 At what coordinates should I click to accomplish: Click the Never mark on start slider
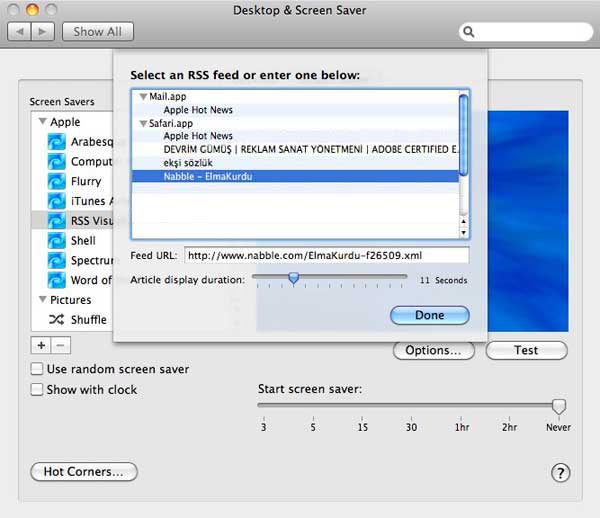point(558,427)
